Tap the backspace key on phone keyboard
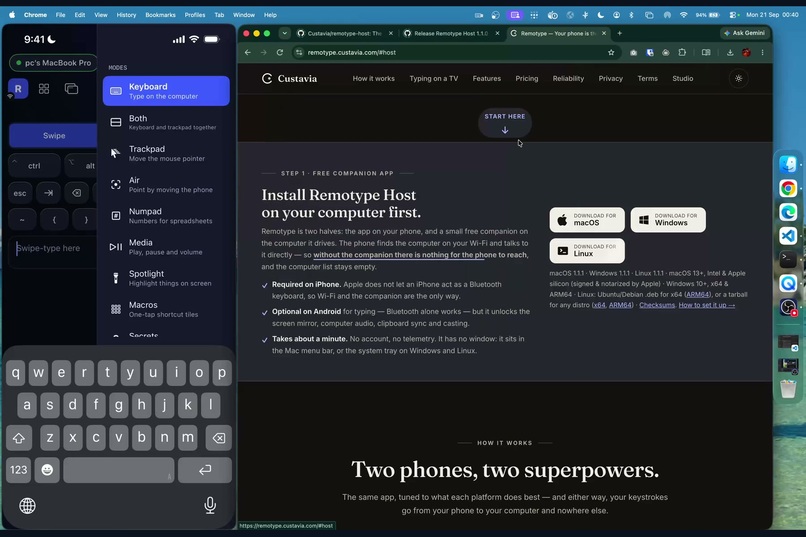The image size is (806, 537). point(218,438)
